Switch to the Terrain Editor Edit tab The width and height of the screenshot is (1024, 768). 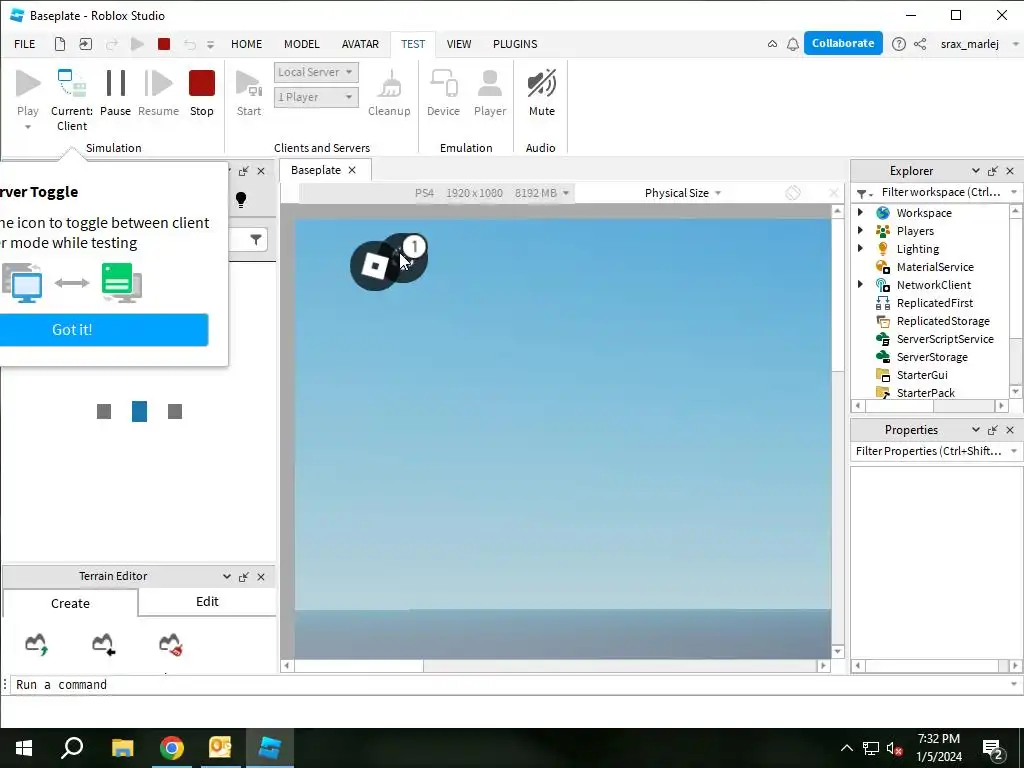[207, 601]
